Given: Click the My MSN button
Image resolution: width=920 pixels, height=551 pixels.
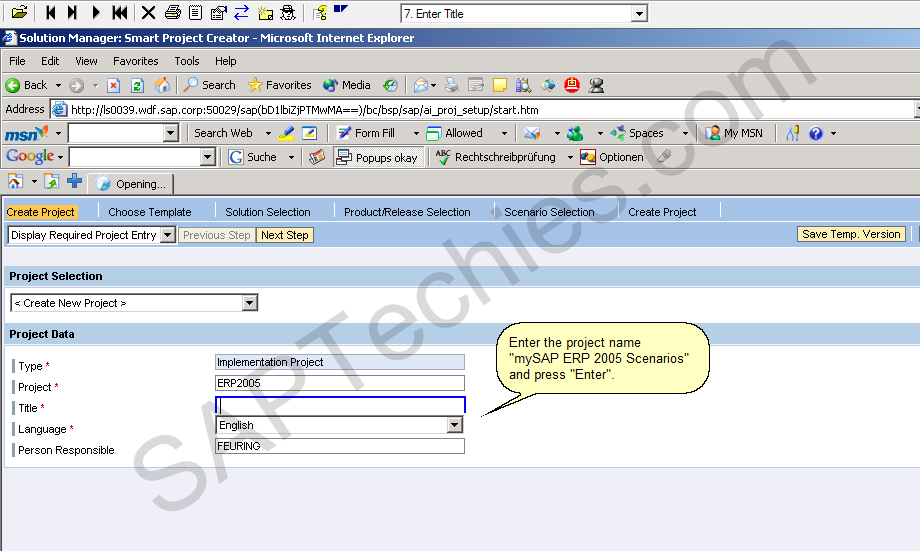Looking at the screenshot, I should pyautogui.click(x=734, y=133).
